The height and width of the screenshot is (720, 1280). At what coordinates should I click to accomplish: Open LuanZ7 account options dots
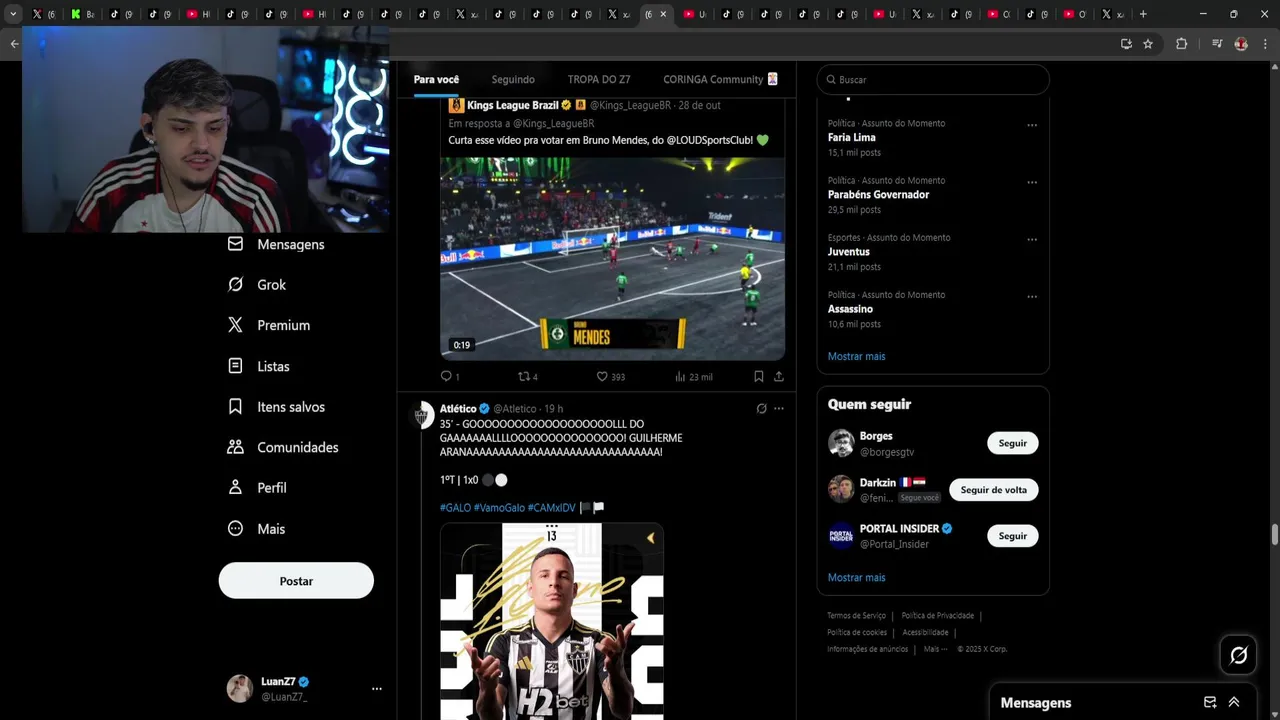(x=377, y=689)
